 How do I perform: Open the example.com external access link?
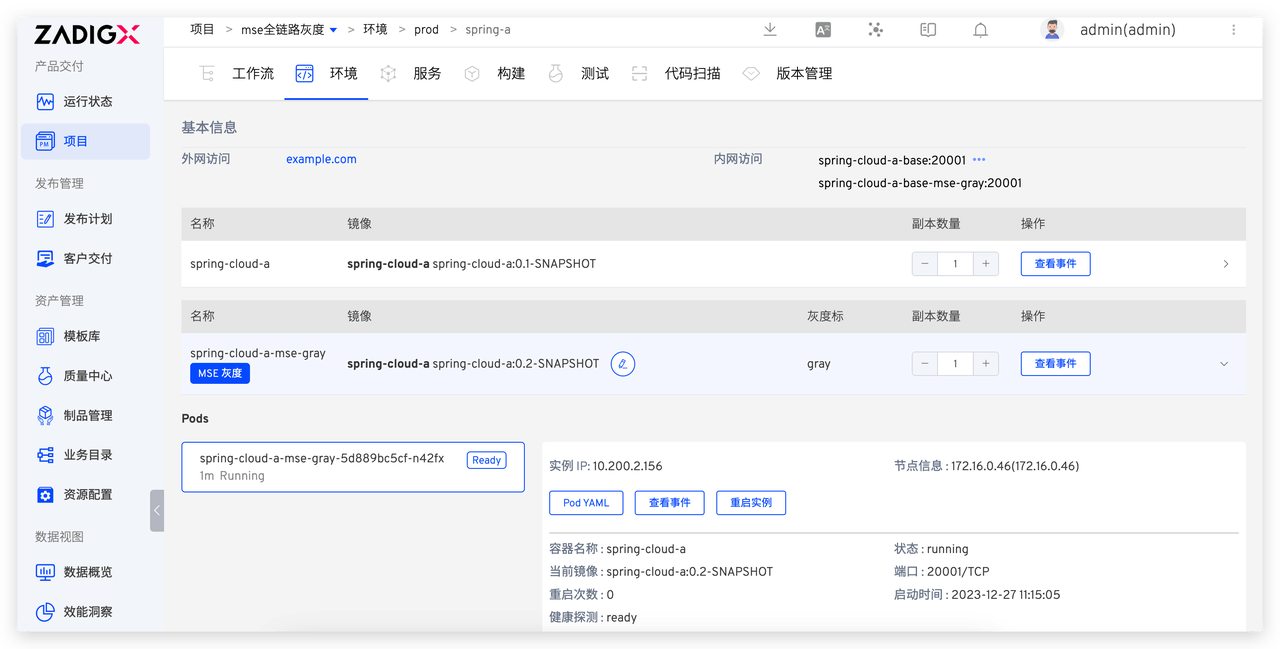[321, 159]
